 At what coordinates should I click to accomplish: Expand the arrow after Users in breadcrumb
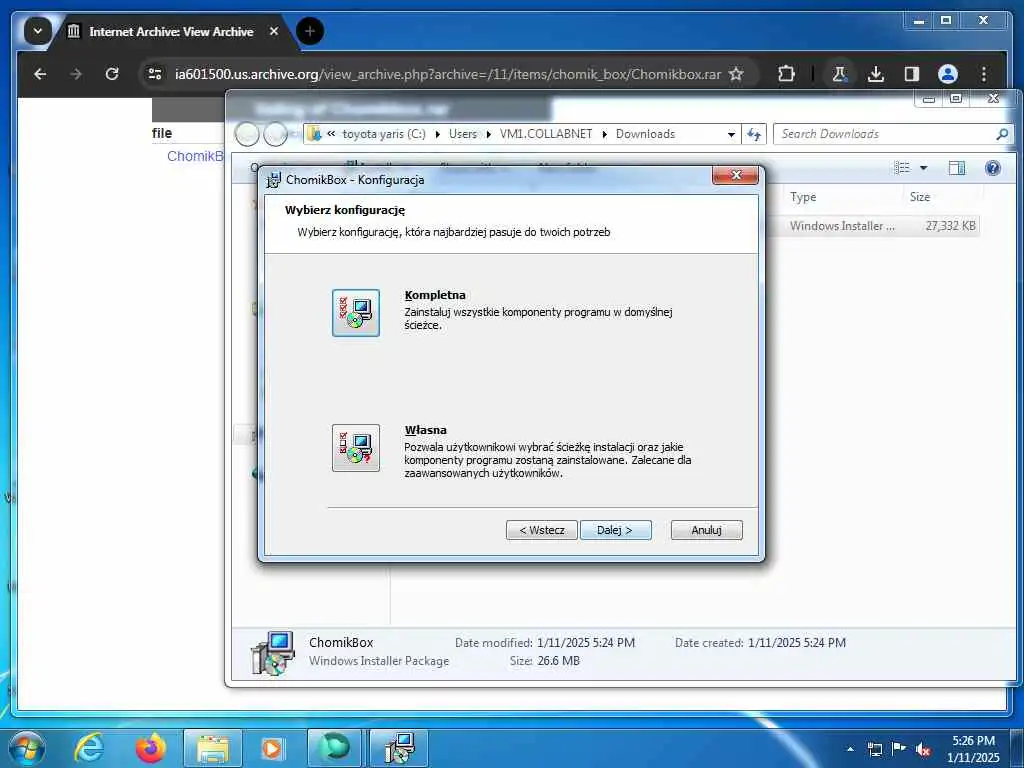488,135
